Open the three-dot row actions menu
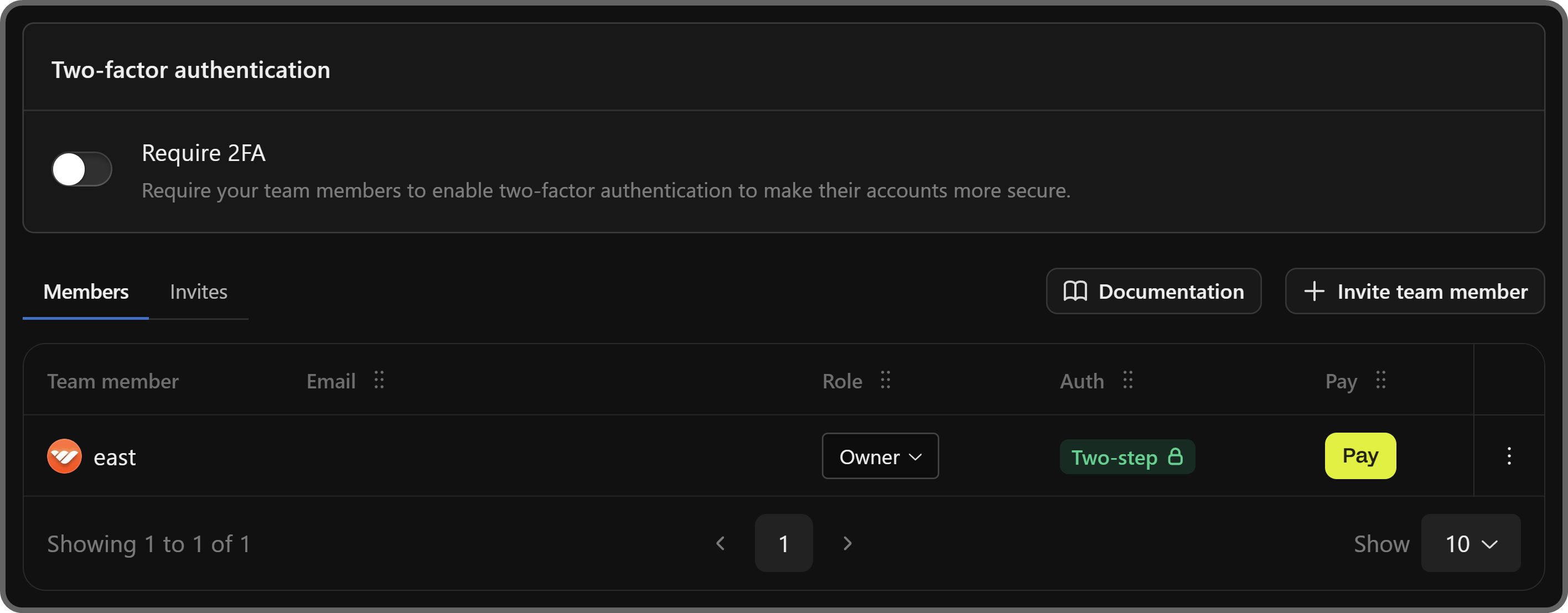This screenshot has height=613, width=1568. [x=1508, y=456]
